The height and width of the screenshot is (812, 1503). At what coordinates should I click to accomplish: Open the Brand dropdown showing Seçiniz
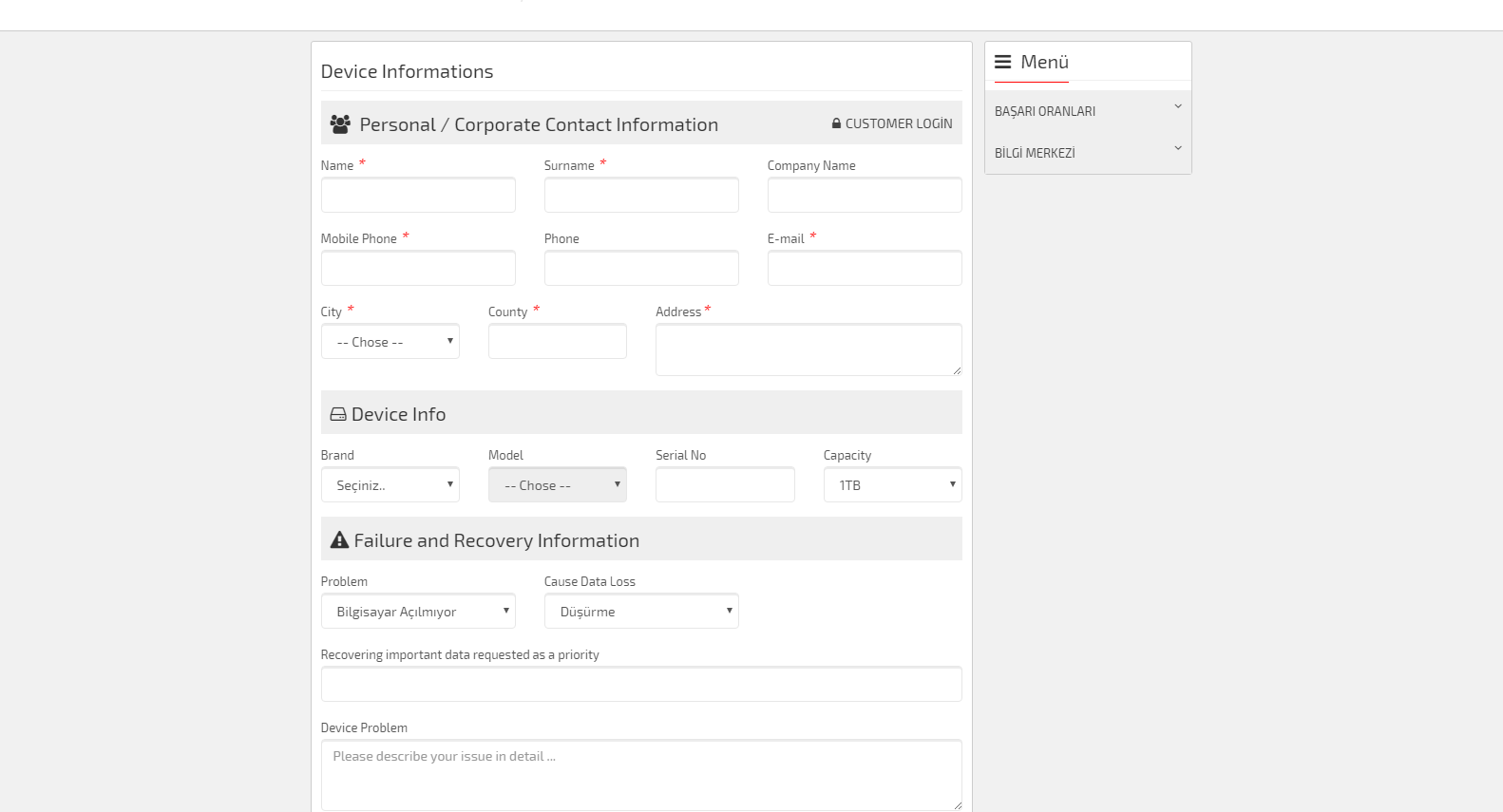point(390,485)
